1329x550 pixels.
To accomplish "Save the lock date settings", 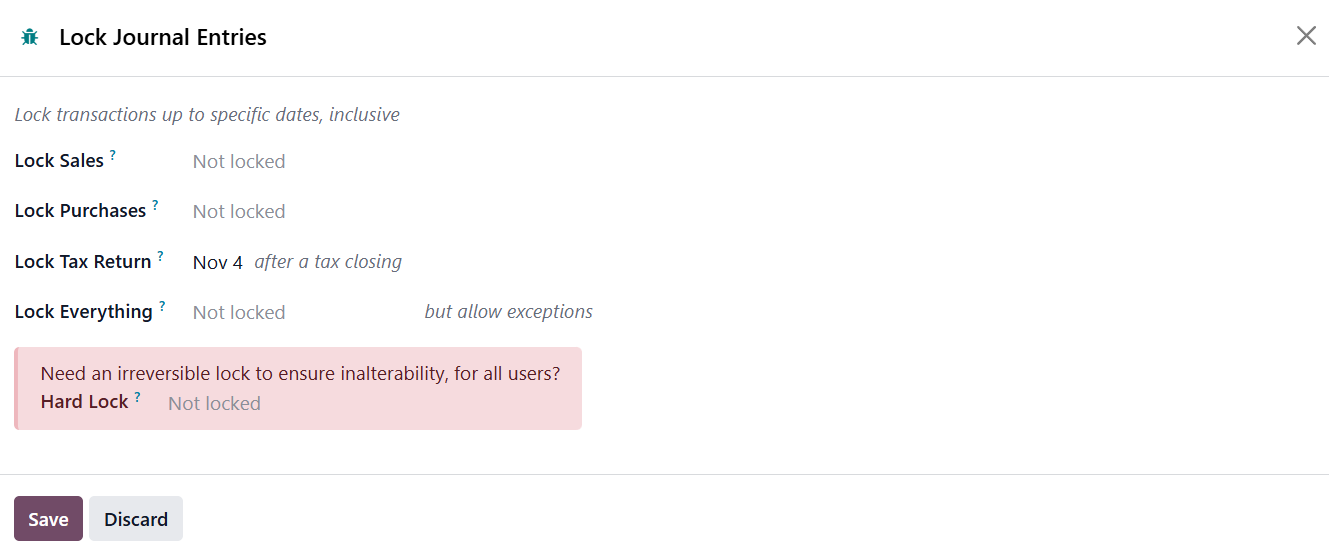I will 48,519.
